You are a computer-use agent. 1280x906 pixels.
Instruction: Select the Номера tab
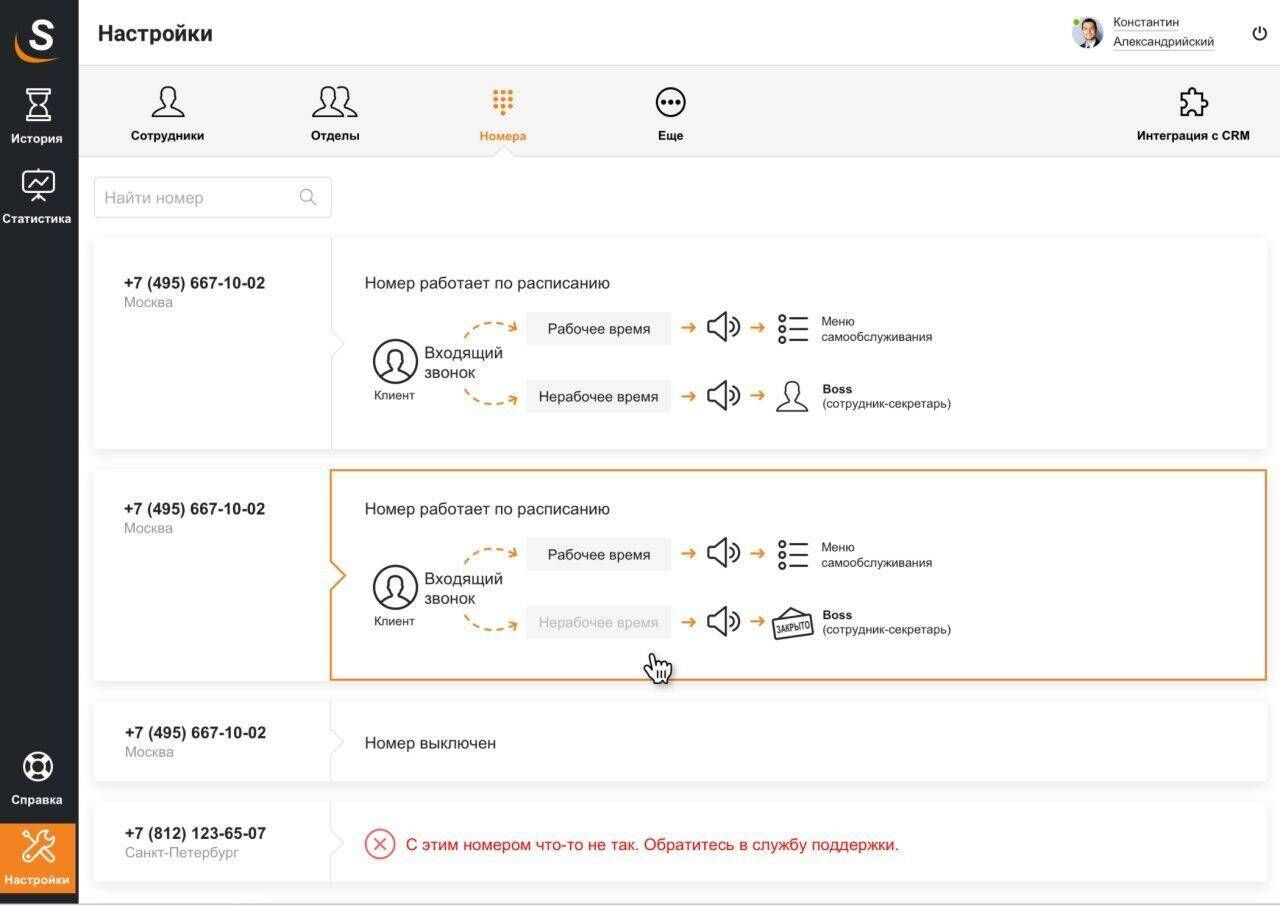tap(502, 113)
